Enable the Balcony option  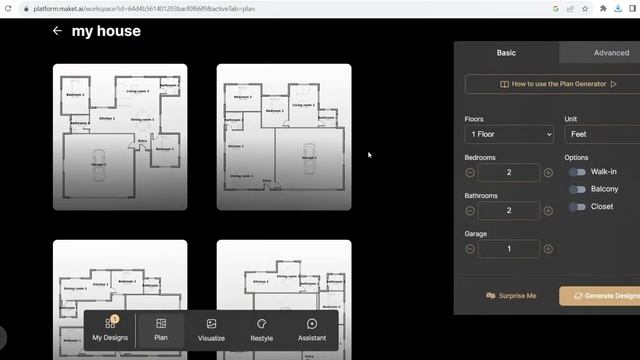click(x=577, y=189)
